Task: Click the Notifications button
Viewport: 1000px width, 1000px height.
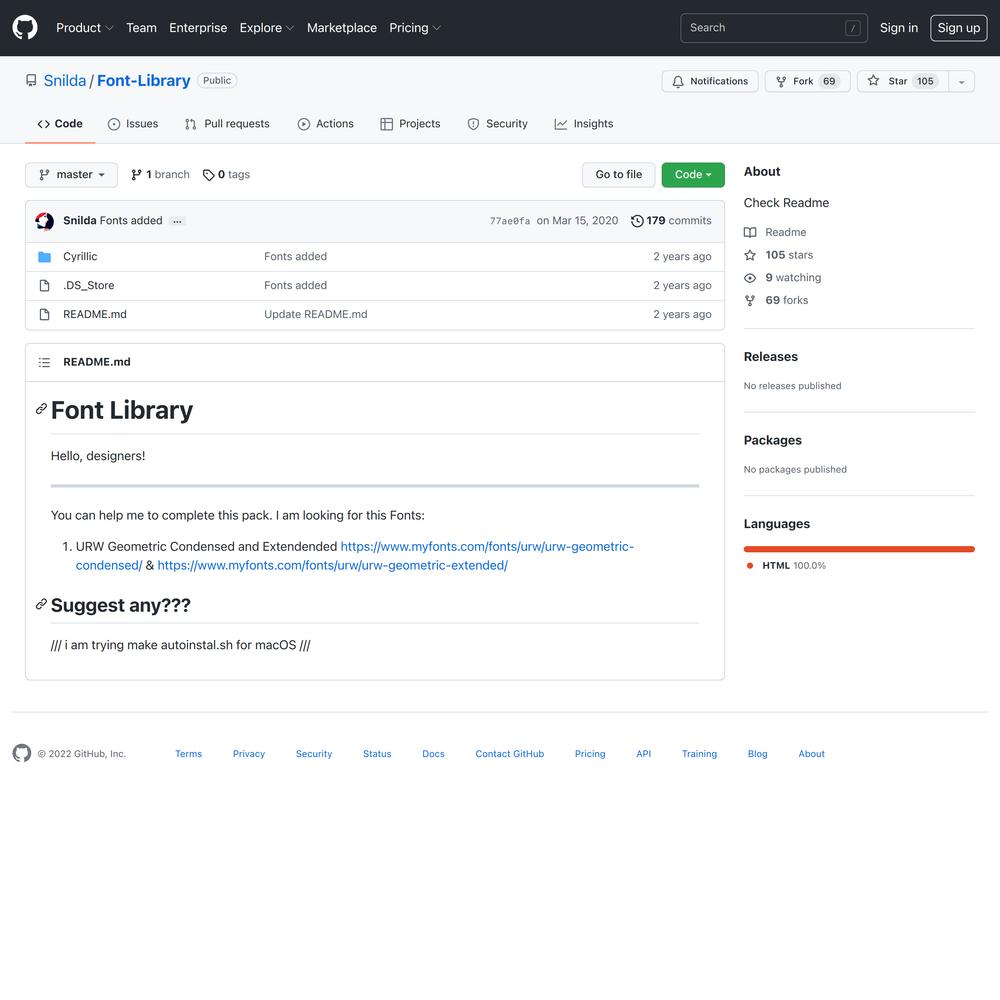Action: tap(710, 81)
